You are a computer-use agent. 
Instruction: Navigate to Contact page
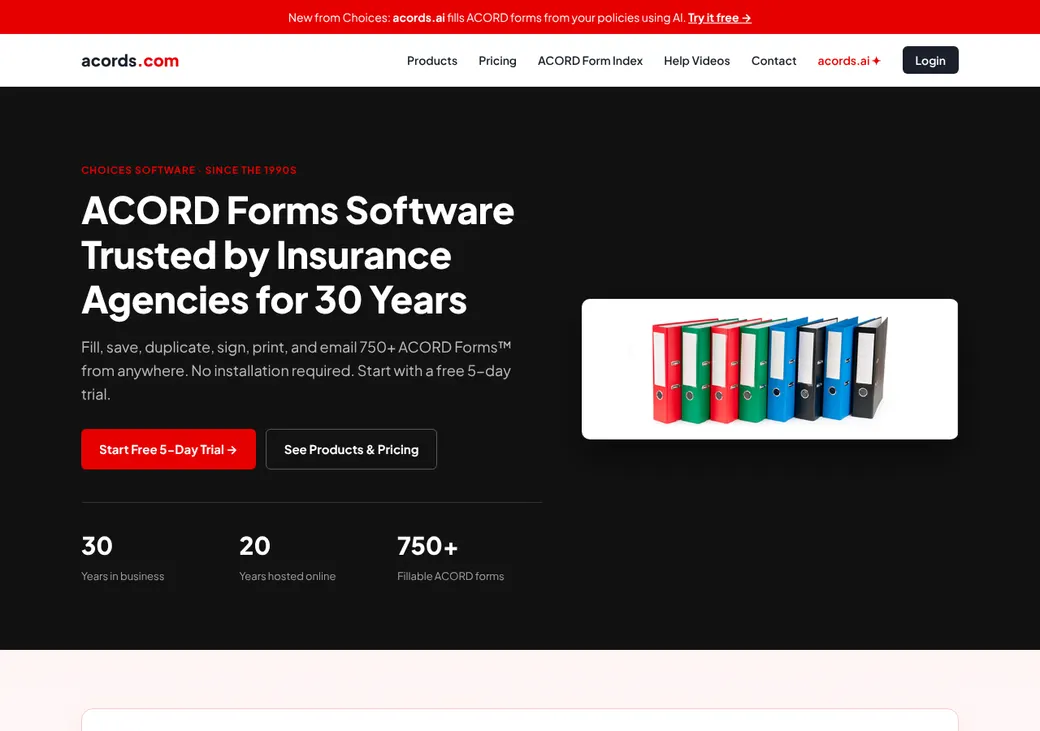click(773, 60)
